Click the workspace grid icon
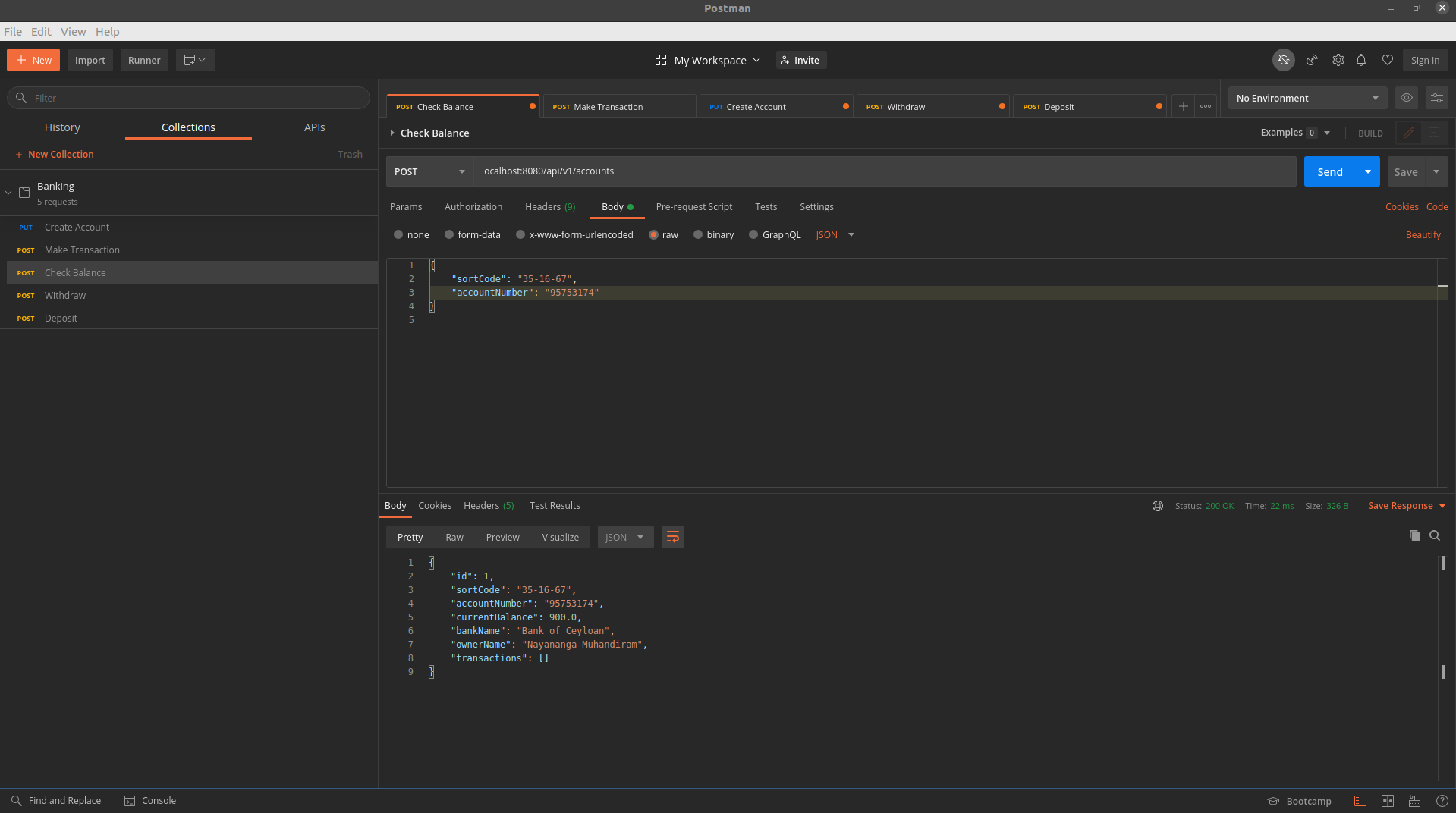1456x813 pixels. pos(661,60)
